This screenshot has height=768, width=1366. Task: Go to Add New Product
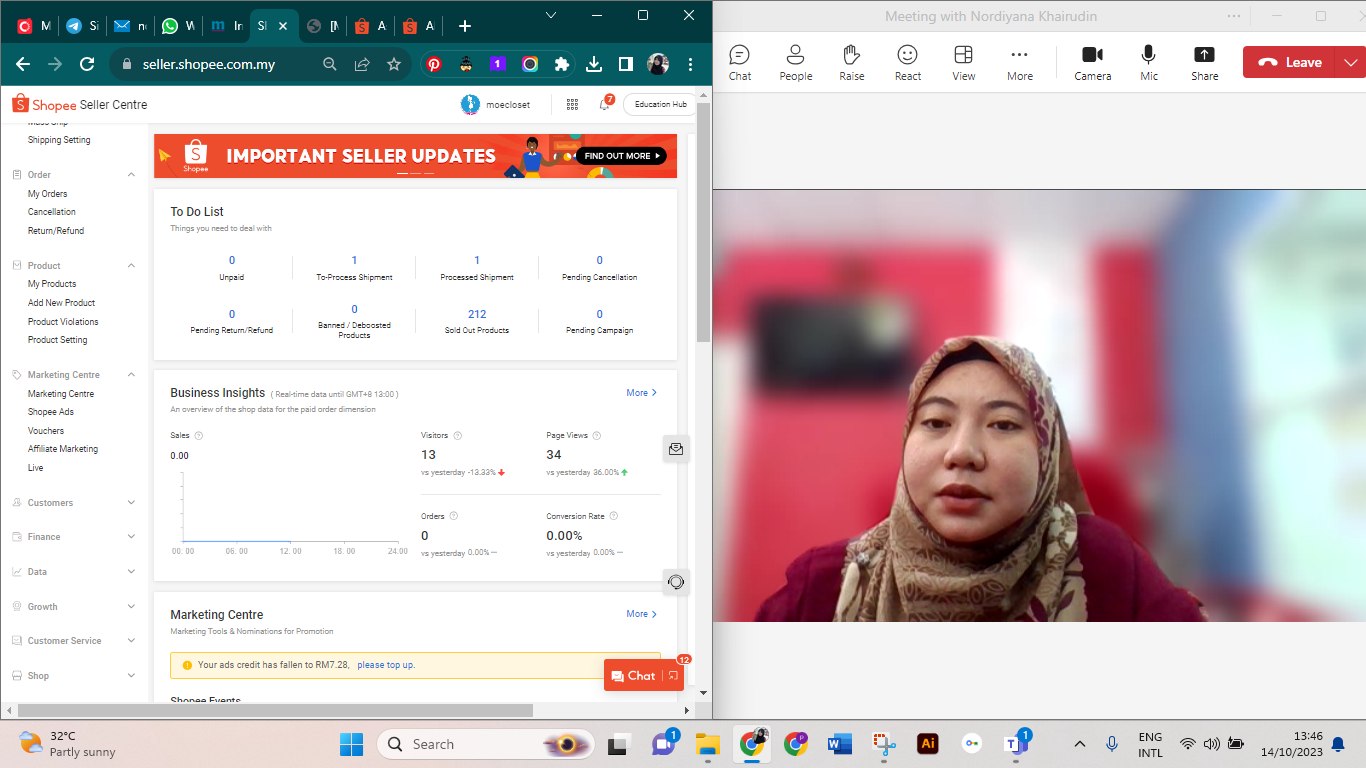(62, 303)
